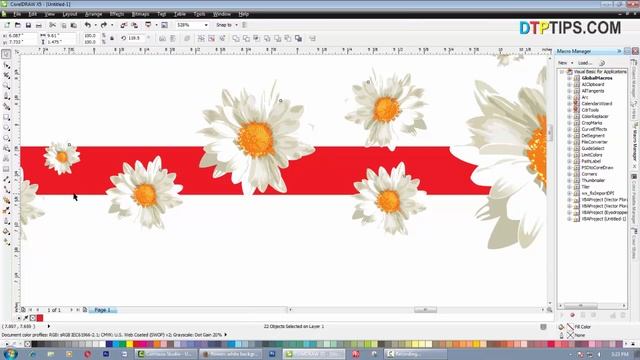Viewport: 640px width, 360px height.
Task: Select the Shape tool in the toolbox
Action: click(x=6, y=65)
